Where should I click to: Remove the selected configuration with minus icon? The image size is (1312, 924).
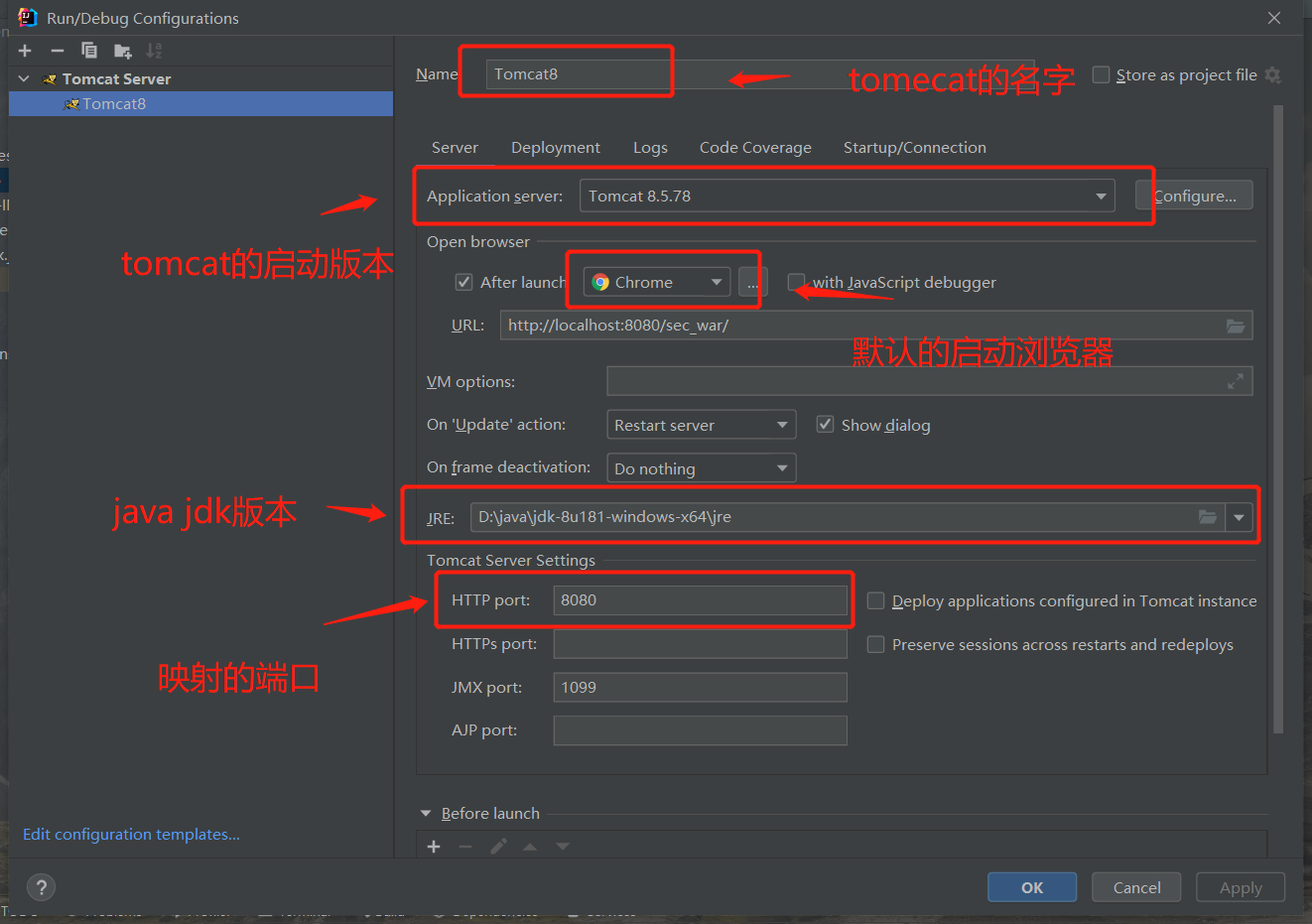(x=58, y=51)
